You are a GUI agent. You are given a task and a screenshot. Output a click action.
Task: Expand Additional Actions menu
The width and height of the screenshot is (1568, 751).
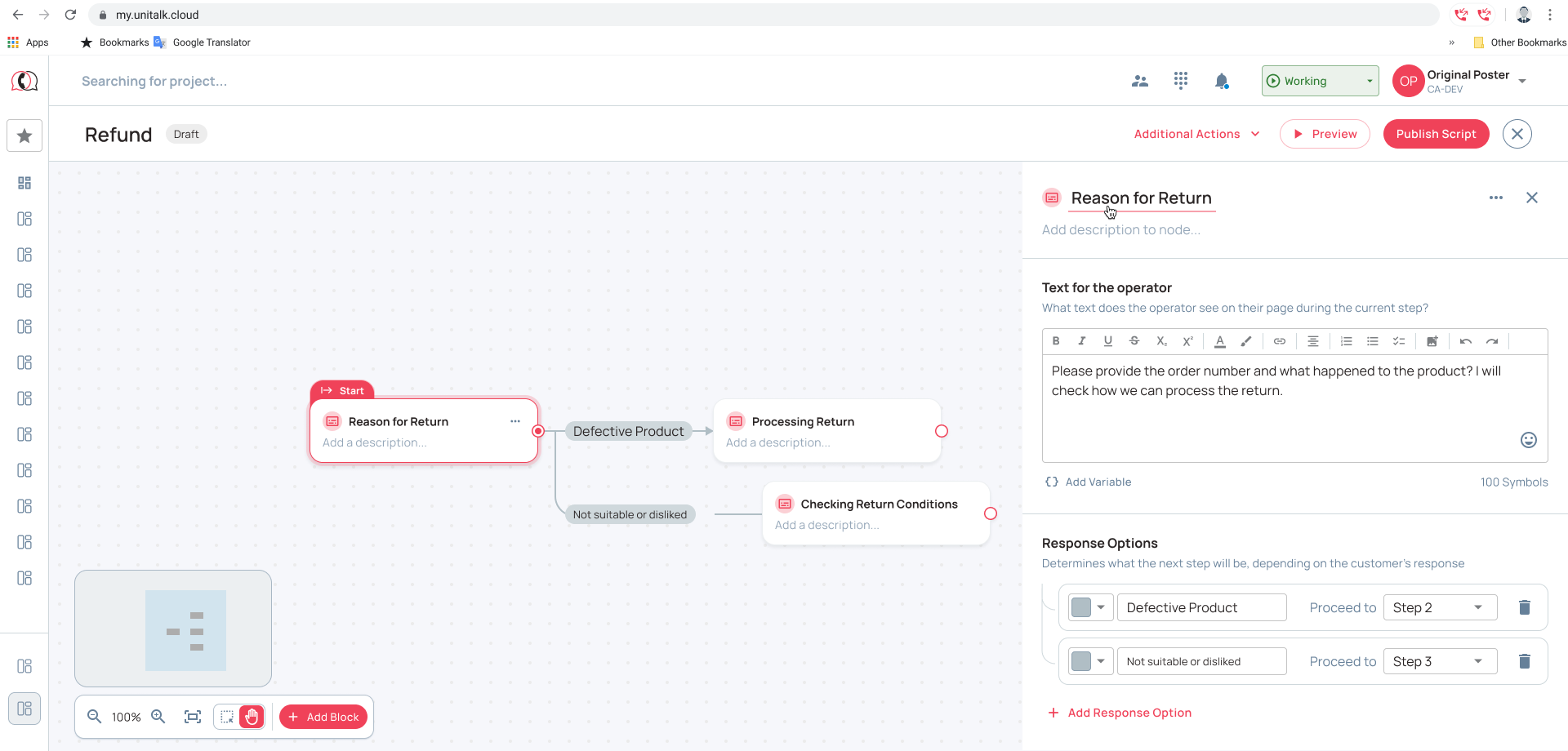(x=1196, y=134)
